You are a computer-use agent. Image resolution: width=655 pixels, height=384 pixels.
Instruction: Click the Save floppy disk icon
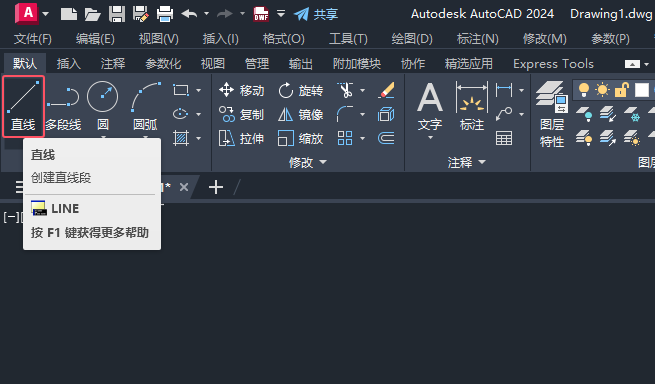[x=117, y=14]
